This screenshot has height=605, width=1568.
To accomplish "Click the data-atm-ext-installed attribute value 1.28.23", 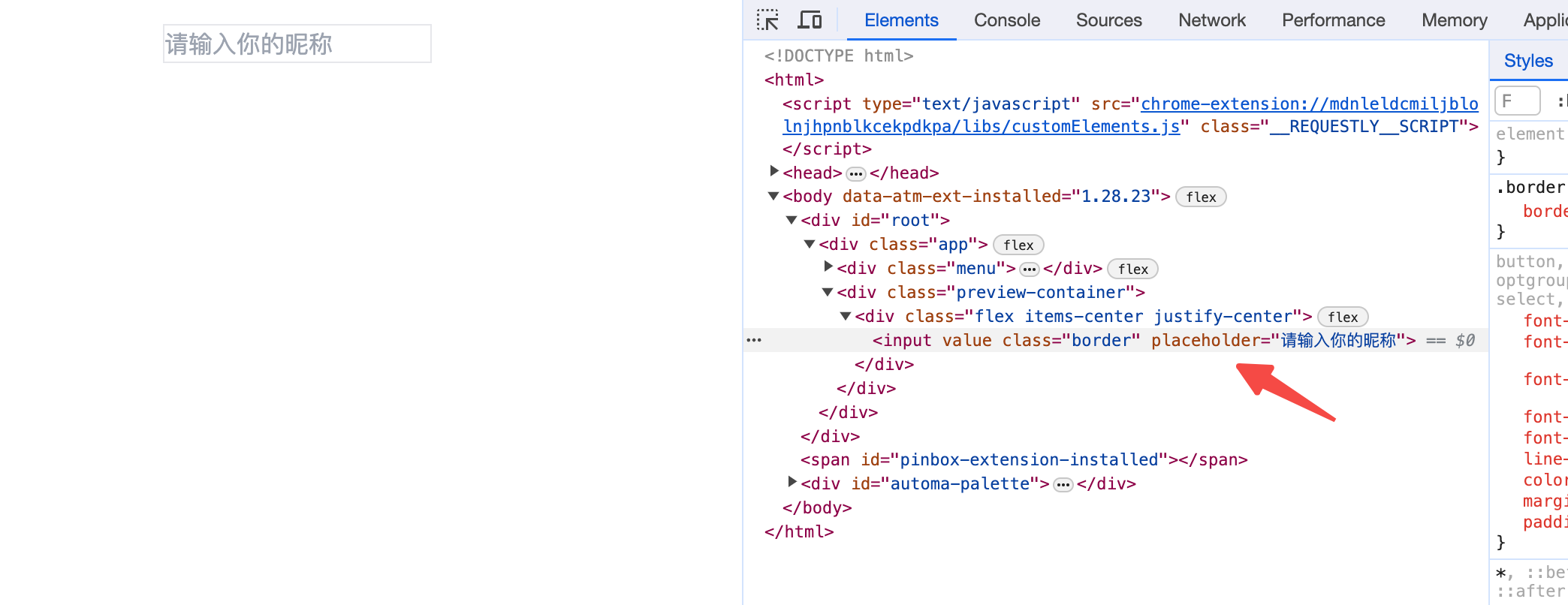I will coord(1115,196).
